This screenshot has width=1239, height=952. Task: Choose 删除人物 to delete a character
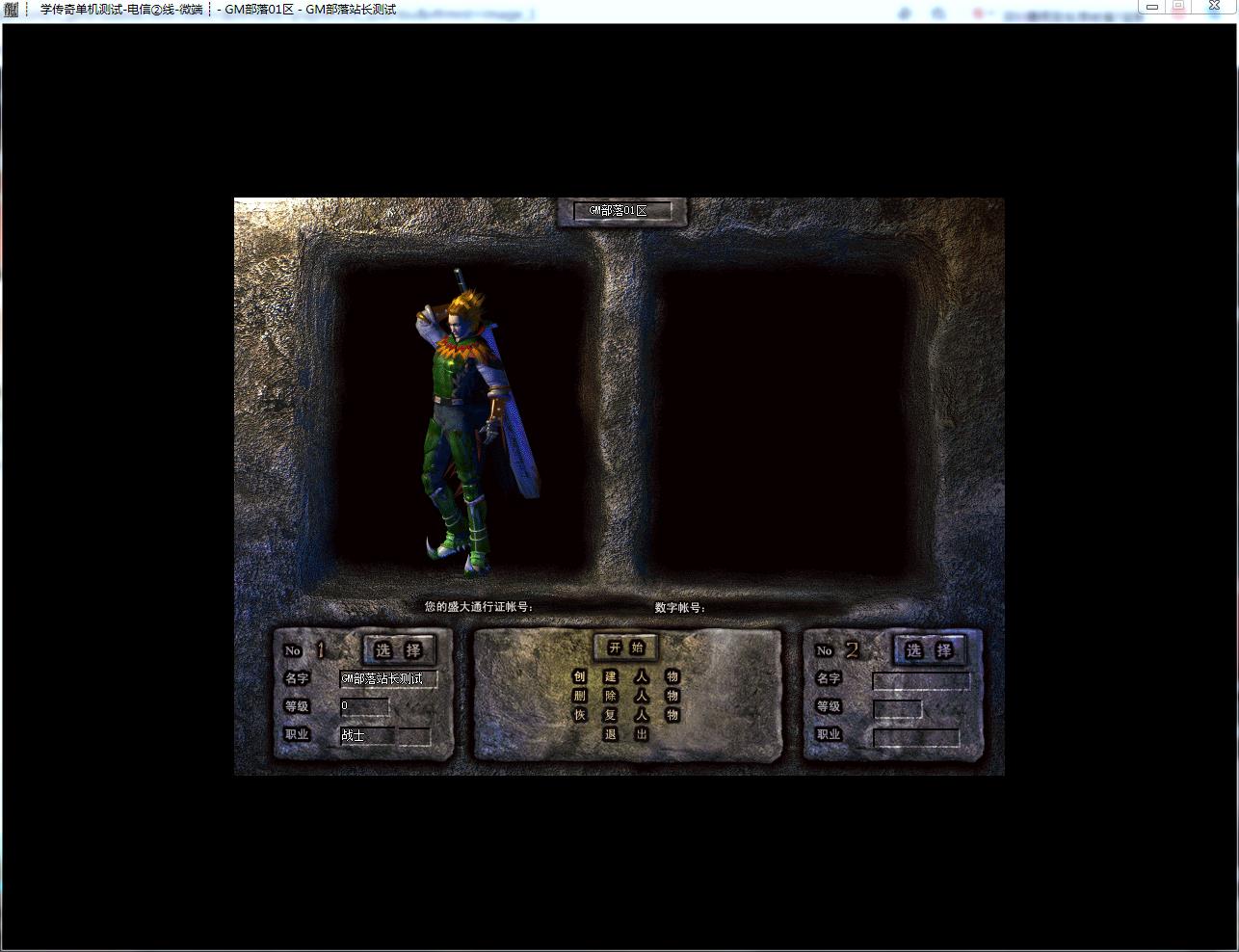point(626,696)
